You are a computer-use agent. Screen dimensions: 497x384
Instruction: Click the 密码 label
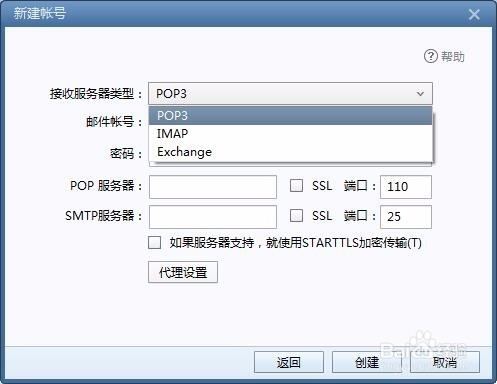[126, 153]
